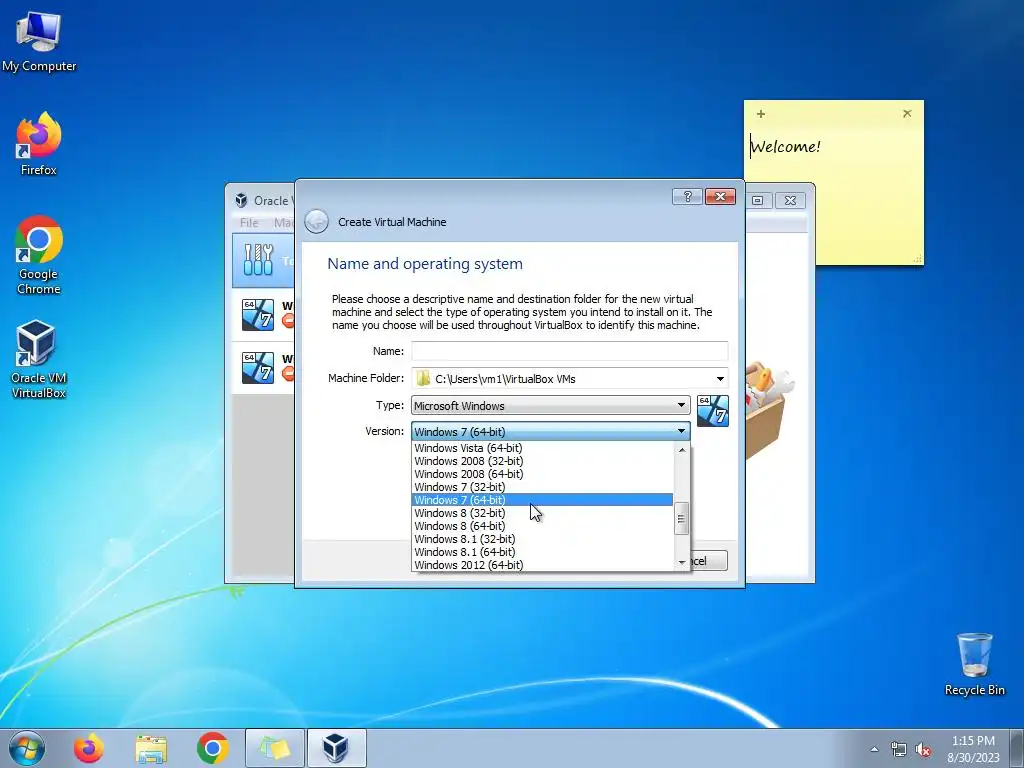Screen dimensions: 1024x768
Task: Choose Windows 8 (32-bit) version
Action: tap(543, 513)
